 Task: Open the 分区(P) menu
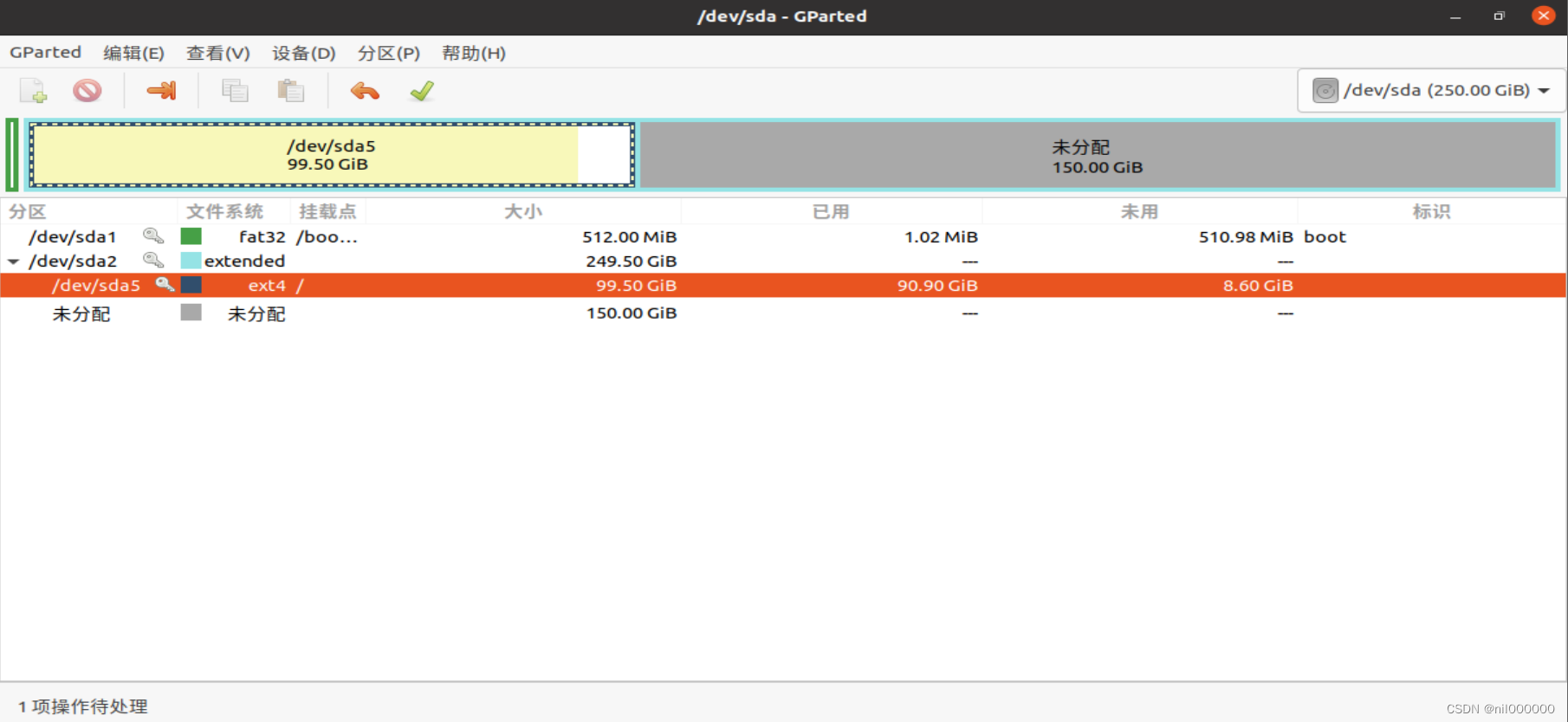pos(388,52)
